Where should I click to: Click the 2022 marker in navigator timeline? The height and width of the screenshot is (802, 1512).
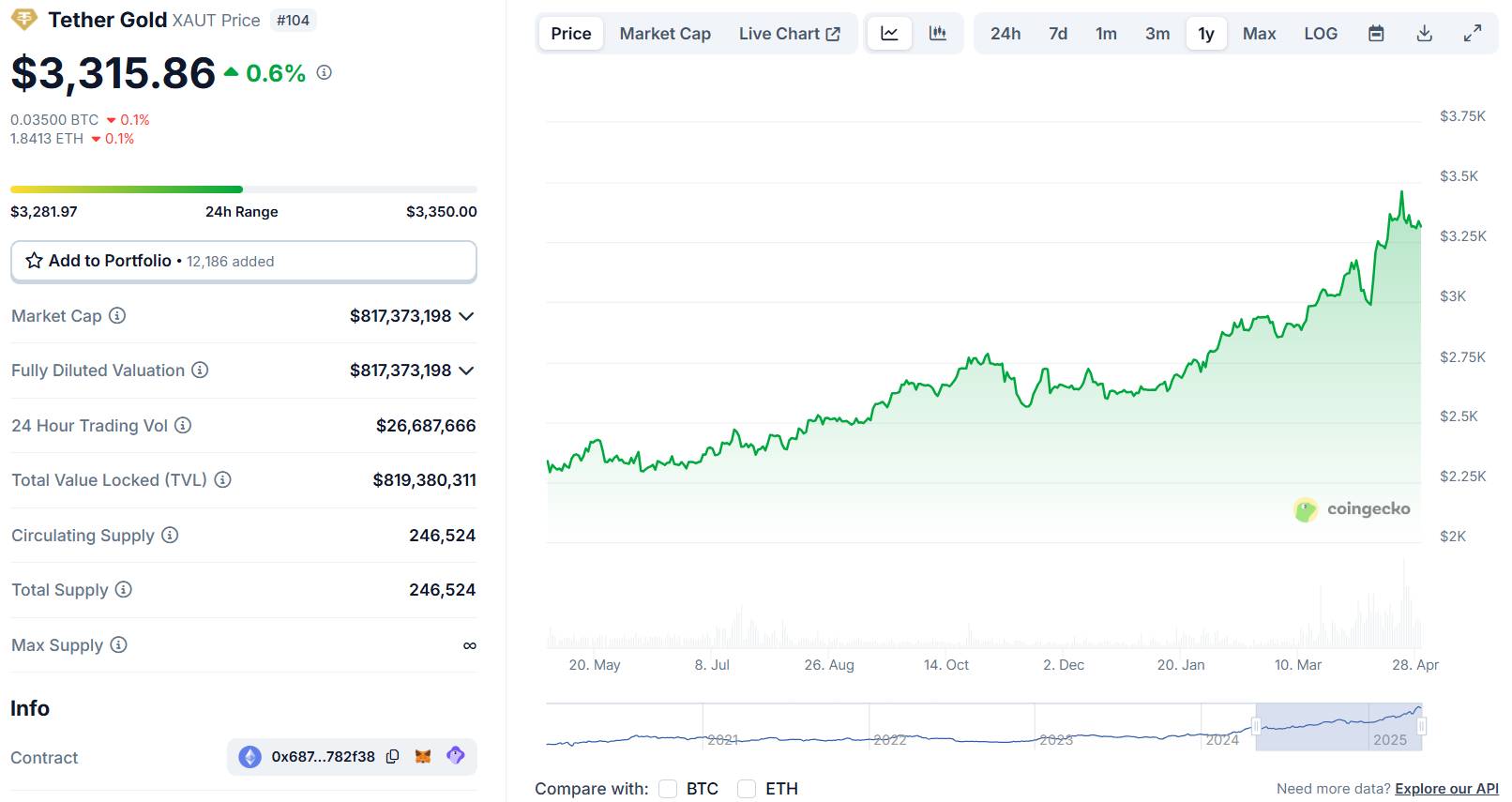889,740
